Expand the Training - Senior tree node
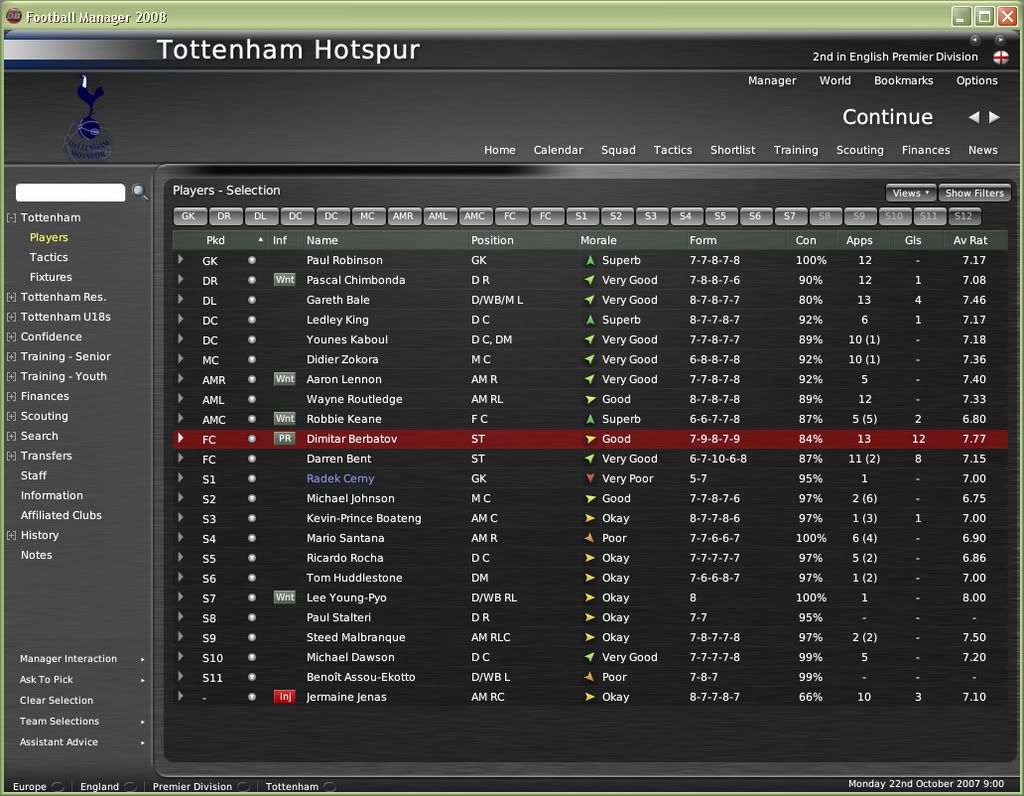Screen dimensions: 1024x796 (x=11, y=357)
